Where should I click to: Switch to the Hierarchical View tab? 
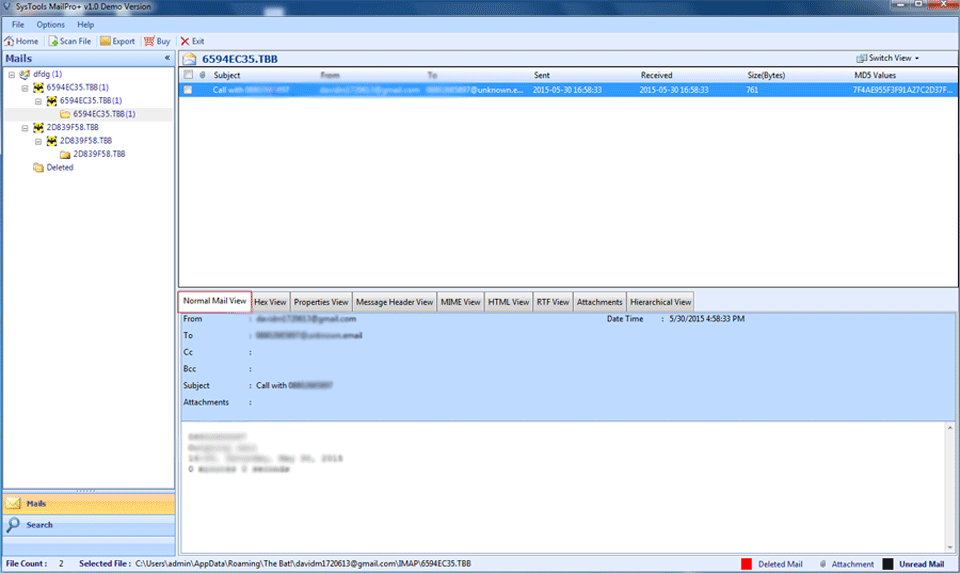(x=661, y=302)
